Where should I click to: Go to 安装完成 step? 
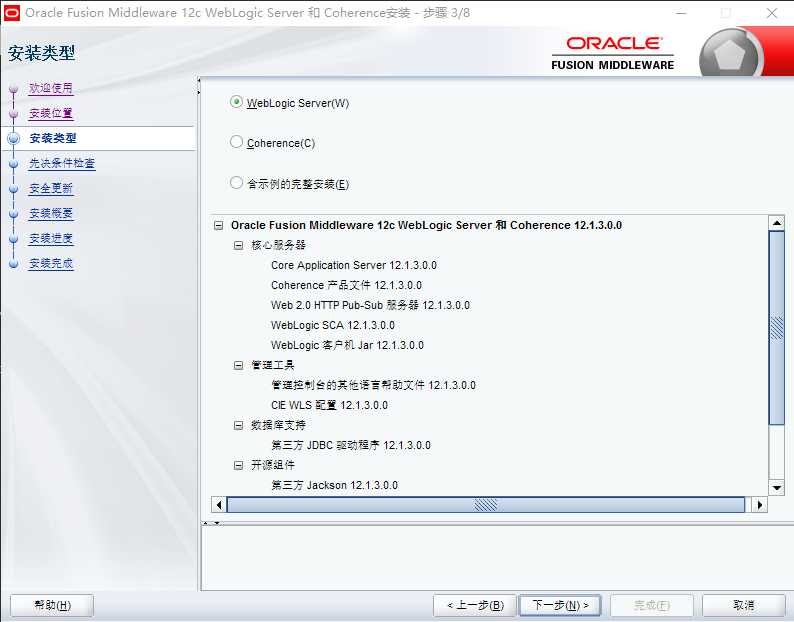pos(51,263)
